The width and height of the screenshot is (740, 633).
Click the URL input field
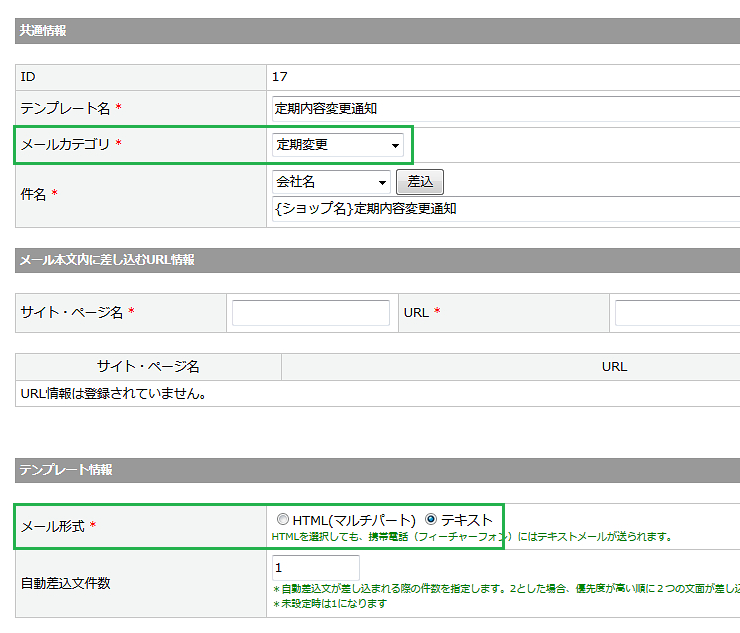tap(677, 313)
